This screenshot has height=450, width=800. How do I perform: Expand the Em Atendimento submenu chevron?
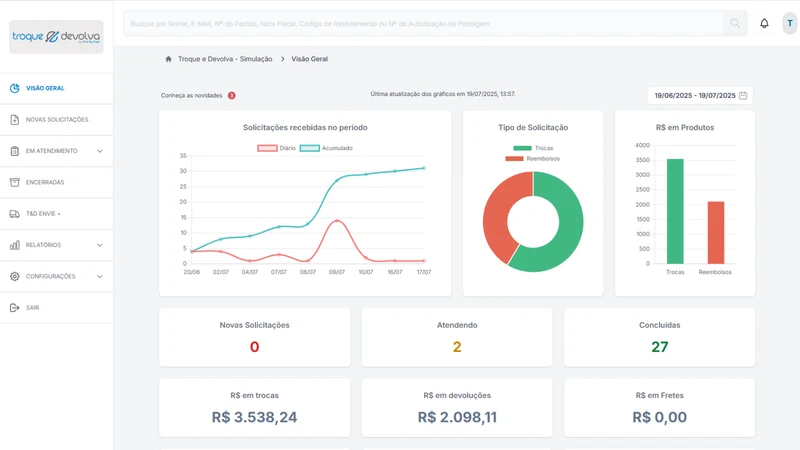click(x=99, y=151)
